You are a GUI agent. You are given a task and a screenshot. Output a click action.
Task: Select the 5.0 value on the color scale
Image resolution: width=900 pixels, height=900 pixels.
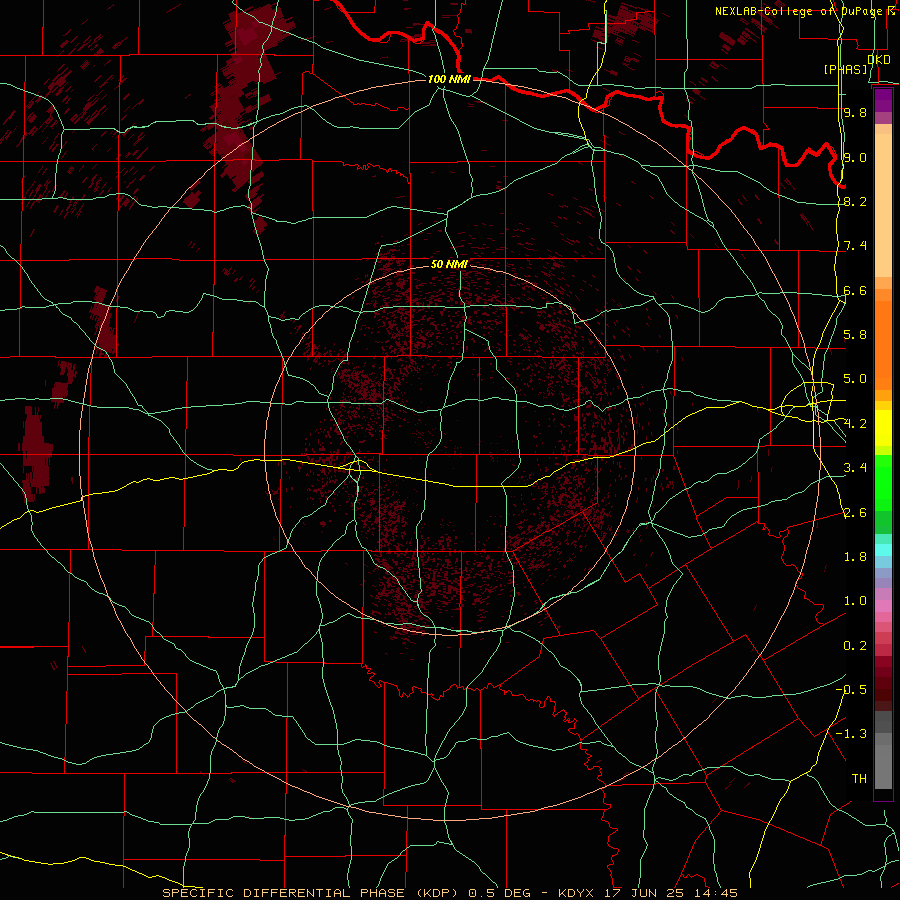pos(855,379)
